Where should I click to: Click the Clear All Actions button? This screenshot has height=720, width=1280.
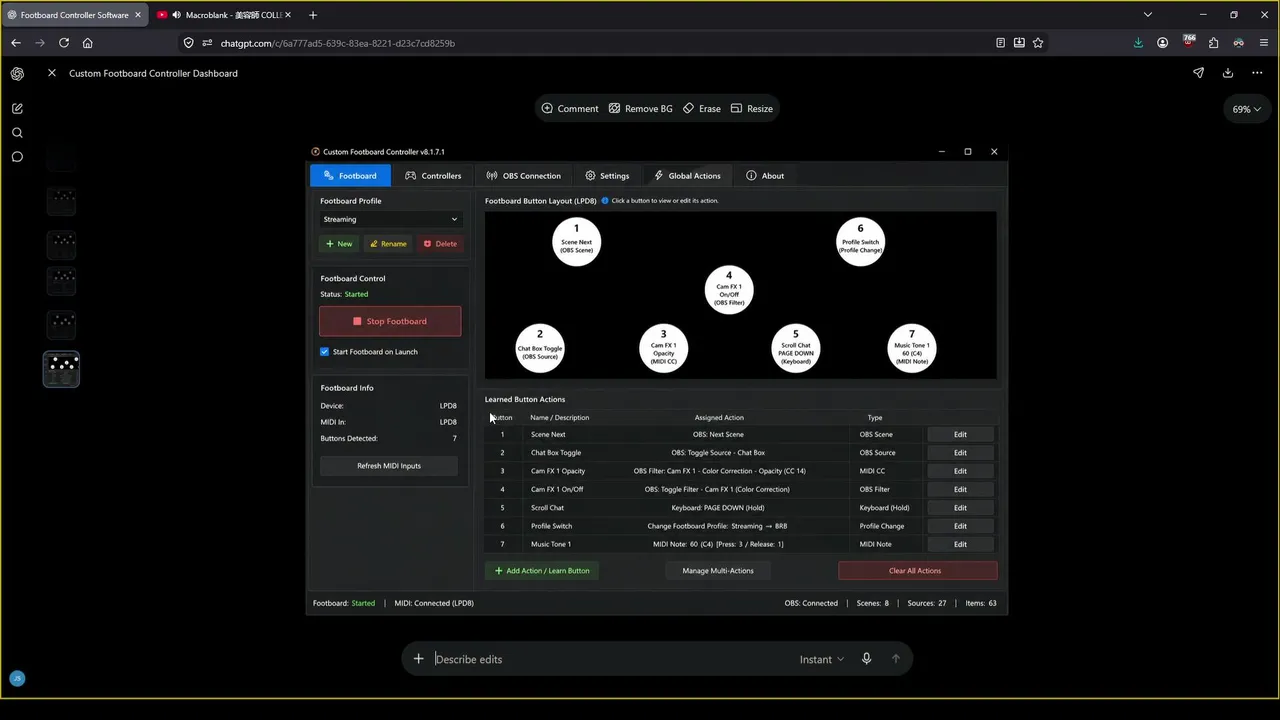(x=917, y=571)
